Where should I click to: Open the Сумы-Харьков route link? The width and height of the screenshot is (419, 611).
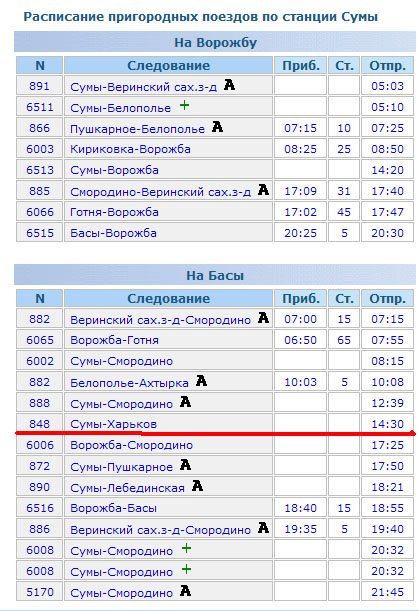(x=113, y=424)
